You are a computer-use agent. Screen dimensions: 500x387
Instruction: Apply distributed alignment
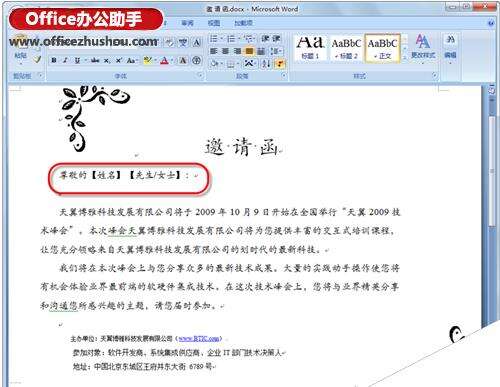[x=261, y=51]
